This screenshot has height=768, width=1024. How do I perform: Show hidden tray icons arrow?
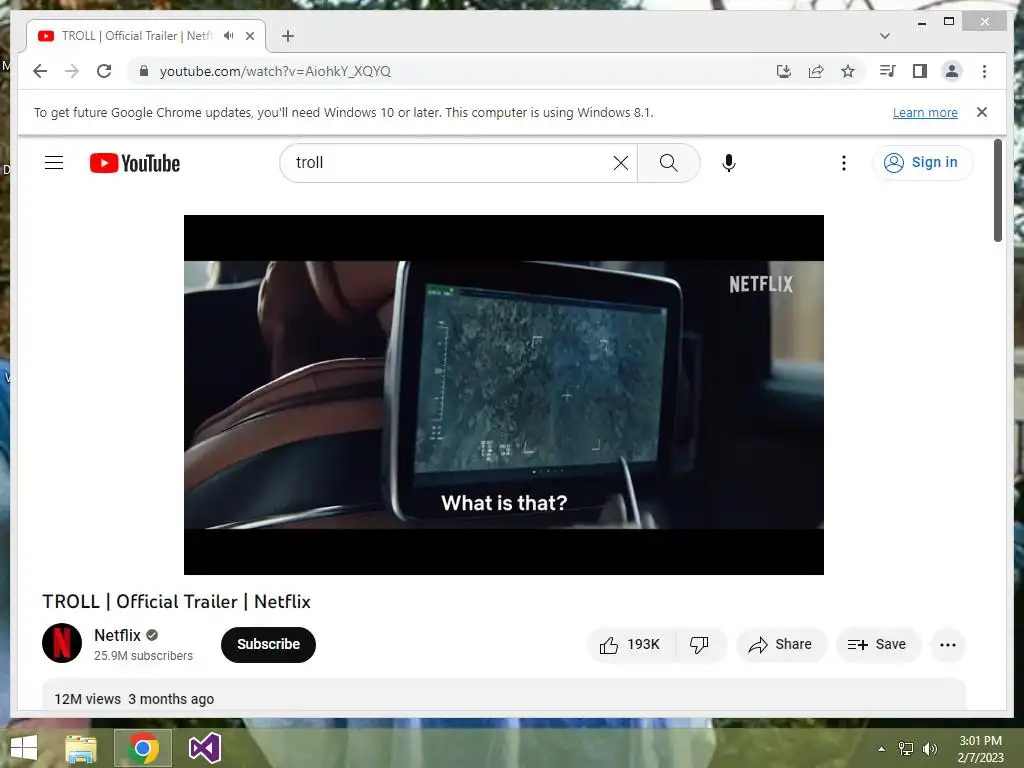882,749
